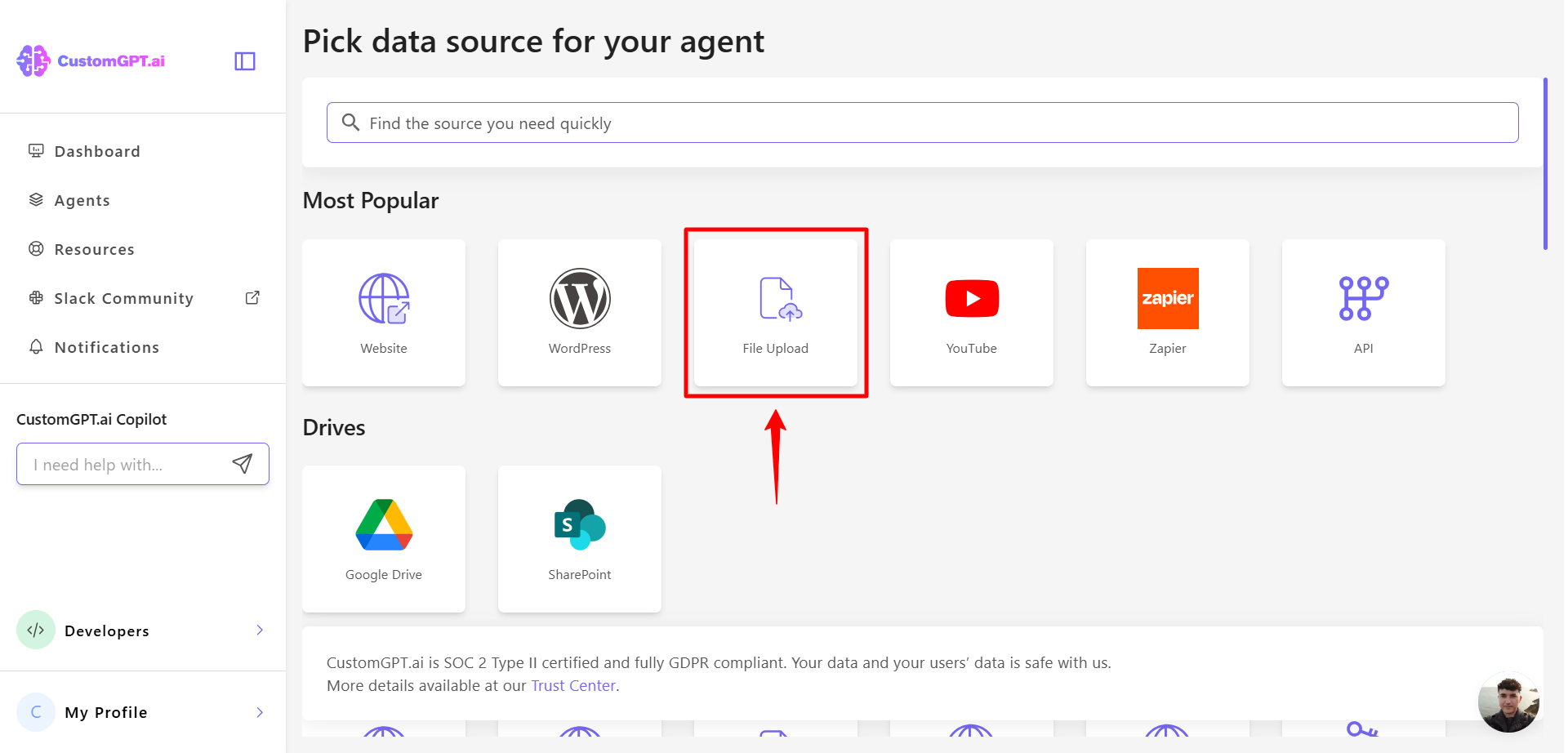Click the Dashboard monitor icon
The image size is (1568, 753).
36,151
